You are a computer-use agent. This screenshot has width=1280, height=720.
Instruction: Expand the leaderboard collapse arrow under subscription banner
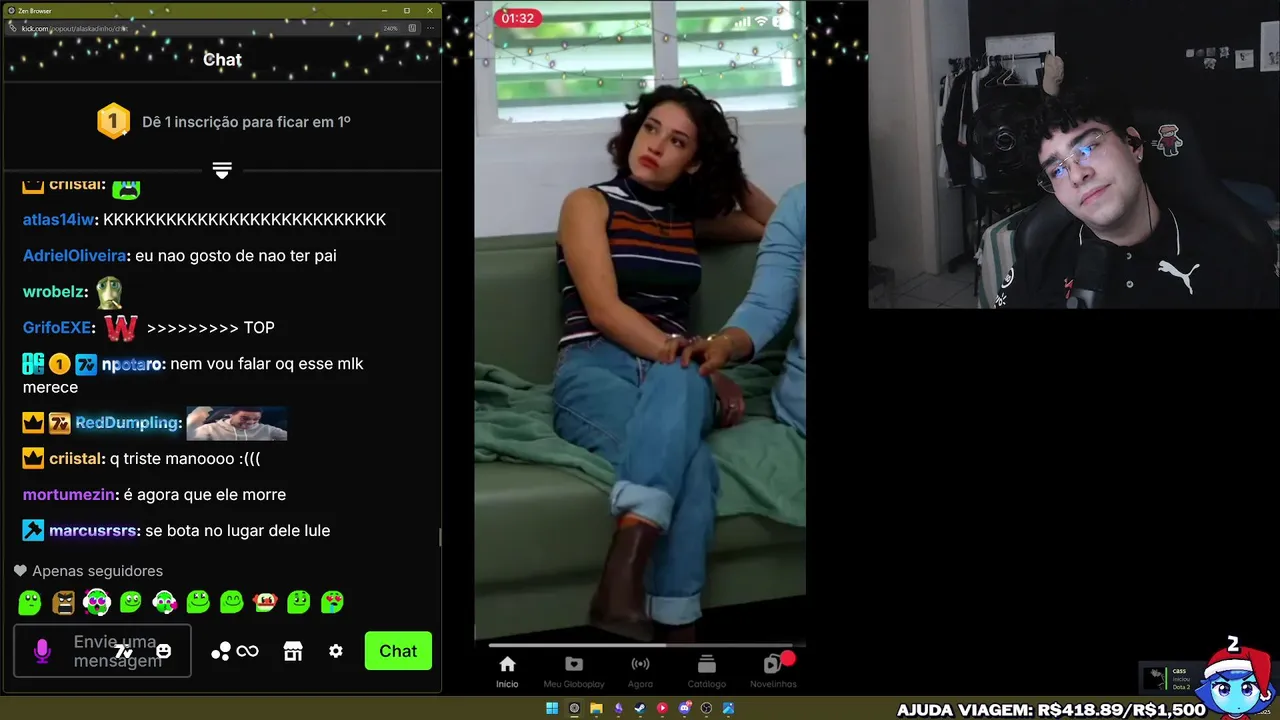point(222,171)
